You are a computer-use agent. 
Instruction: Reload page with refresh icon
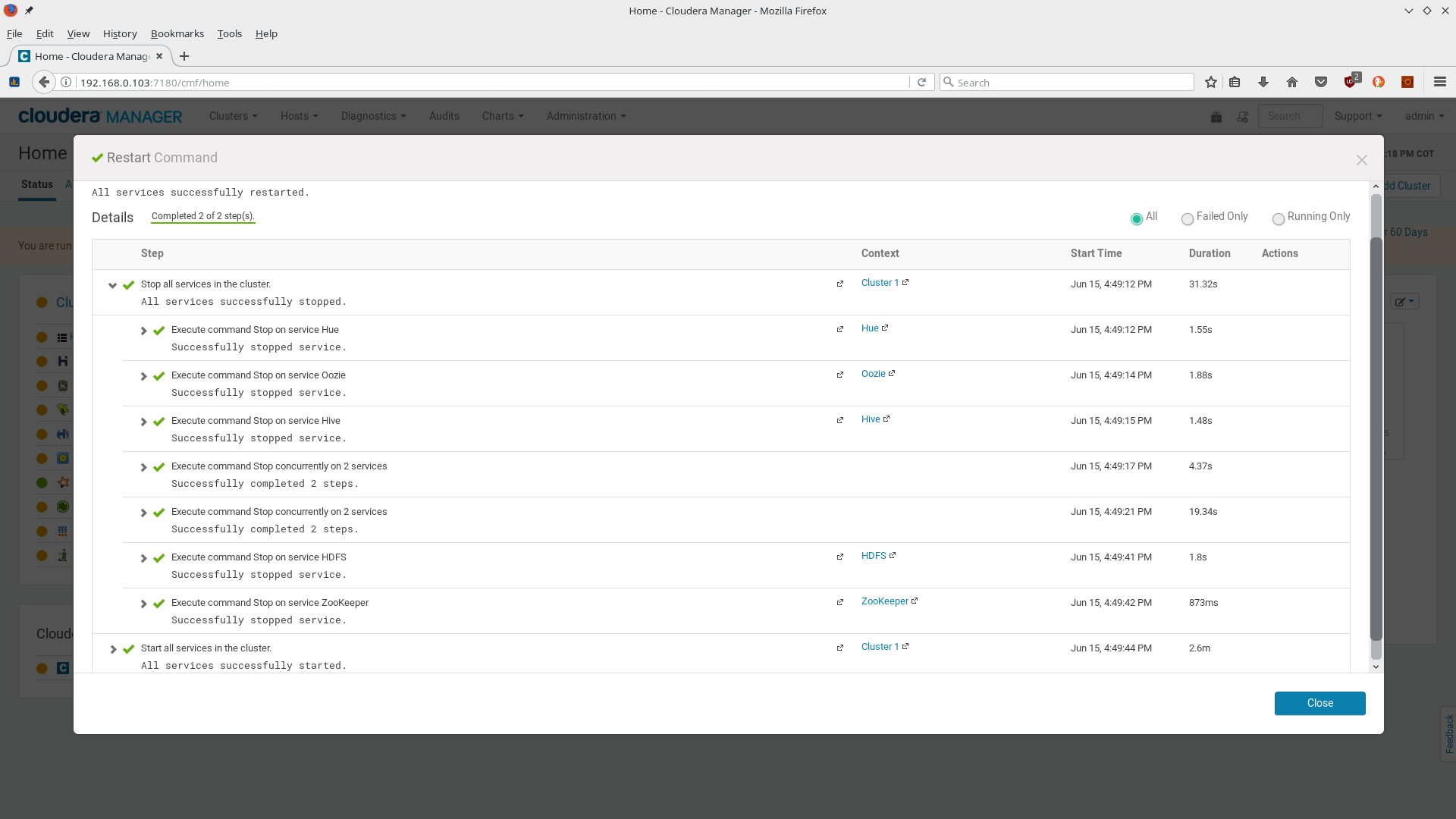point(921,82)
